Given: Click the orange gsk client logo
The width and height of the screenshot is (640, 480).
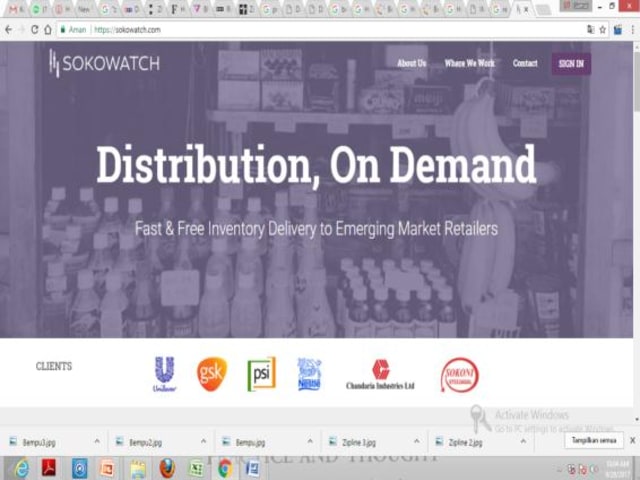Looking at the screenshot, I should (212, 374).
